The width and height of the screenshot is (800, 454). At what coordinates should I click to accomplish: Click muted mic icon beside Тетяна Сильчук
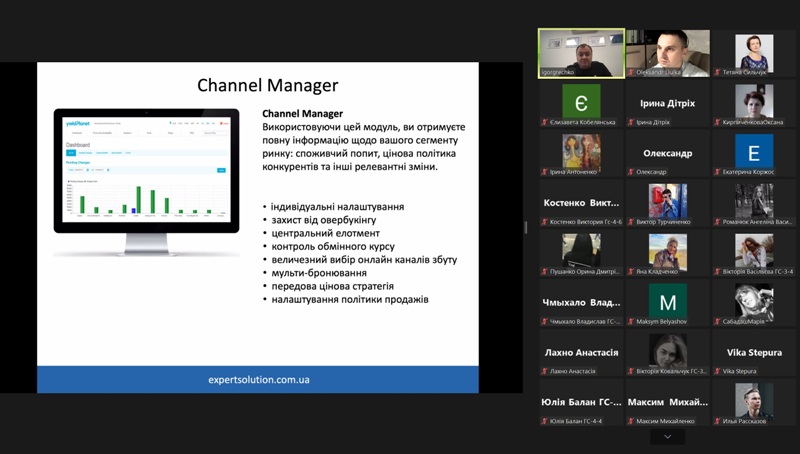[x=717, y=72]
